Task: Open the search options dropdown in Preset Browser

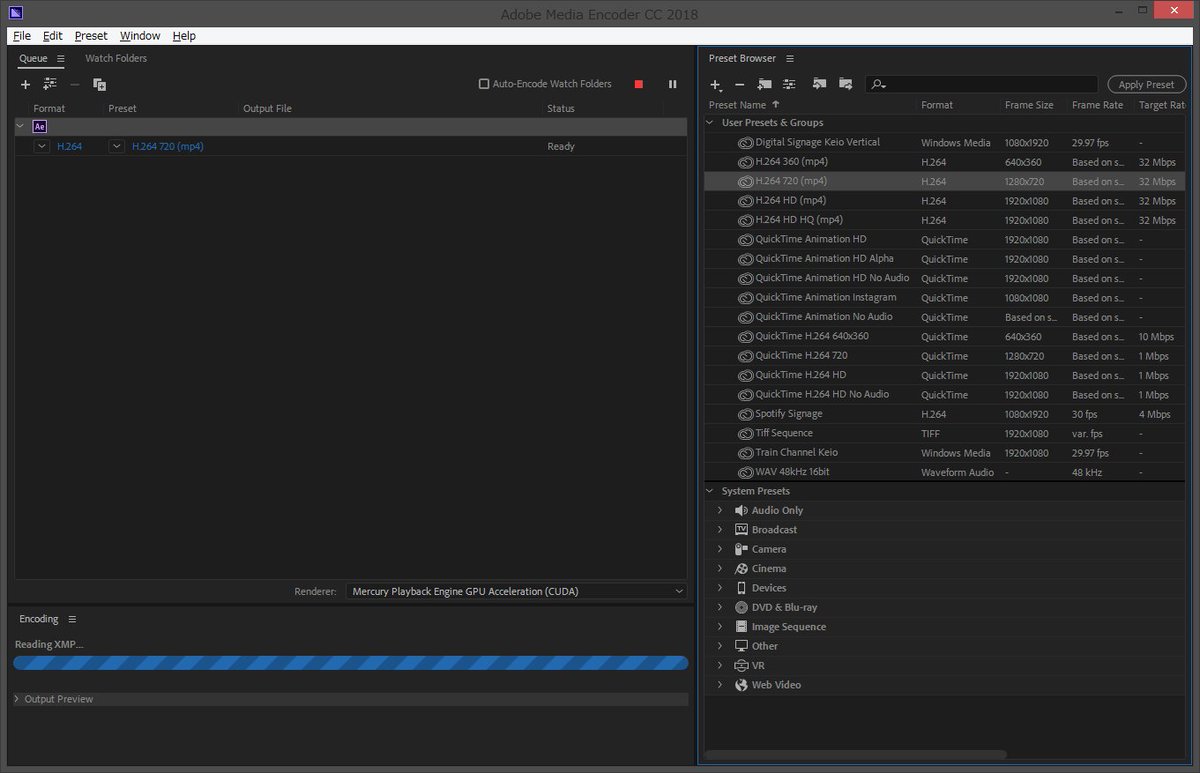Action: (x=879, y=85)
